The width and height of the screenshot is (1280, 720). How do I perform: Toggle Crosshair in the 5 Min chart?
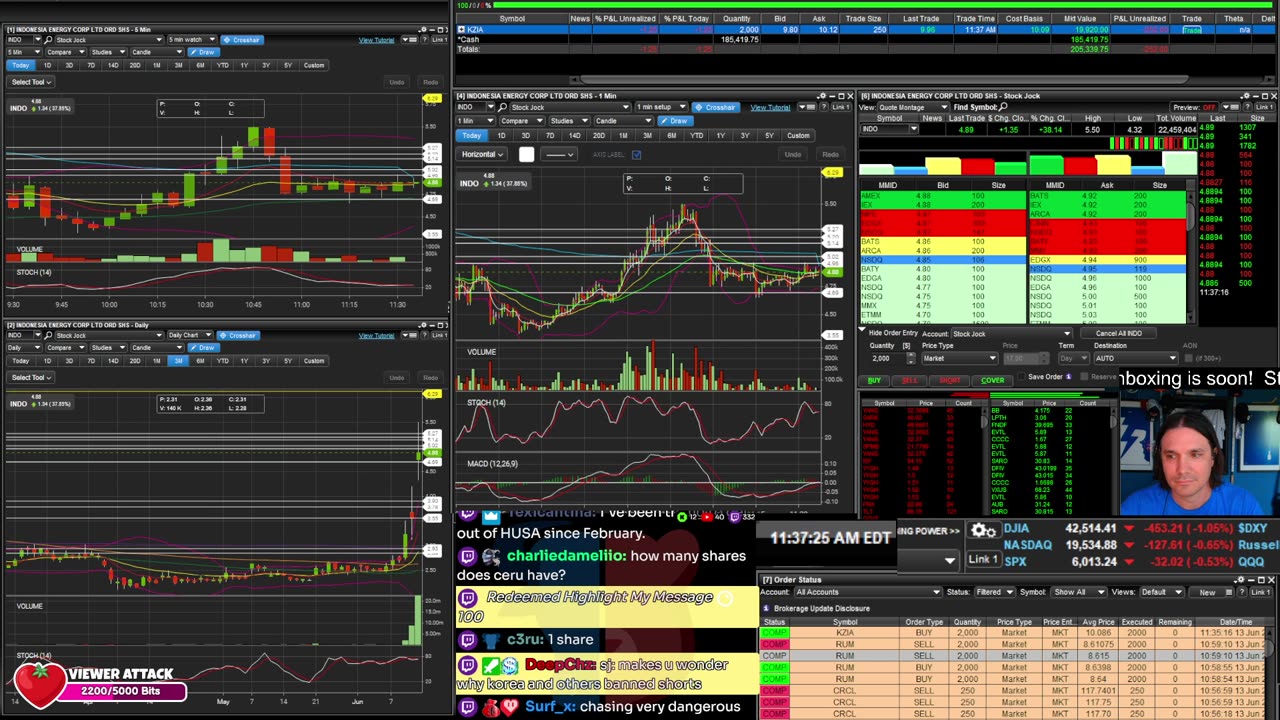[x=241, y=40]
